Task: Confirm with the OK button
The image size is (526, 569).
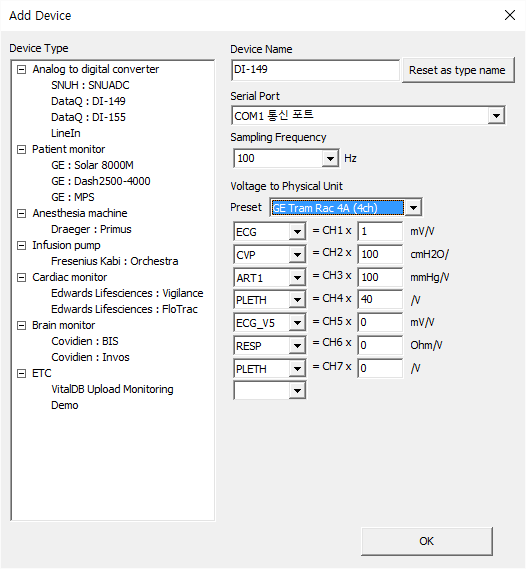Action: pos(427,541)
